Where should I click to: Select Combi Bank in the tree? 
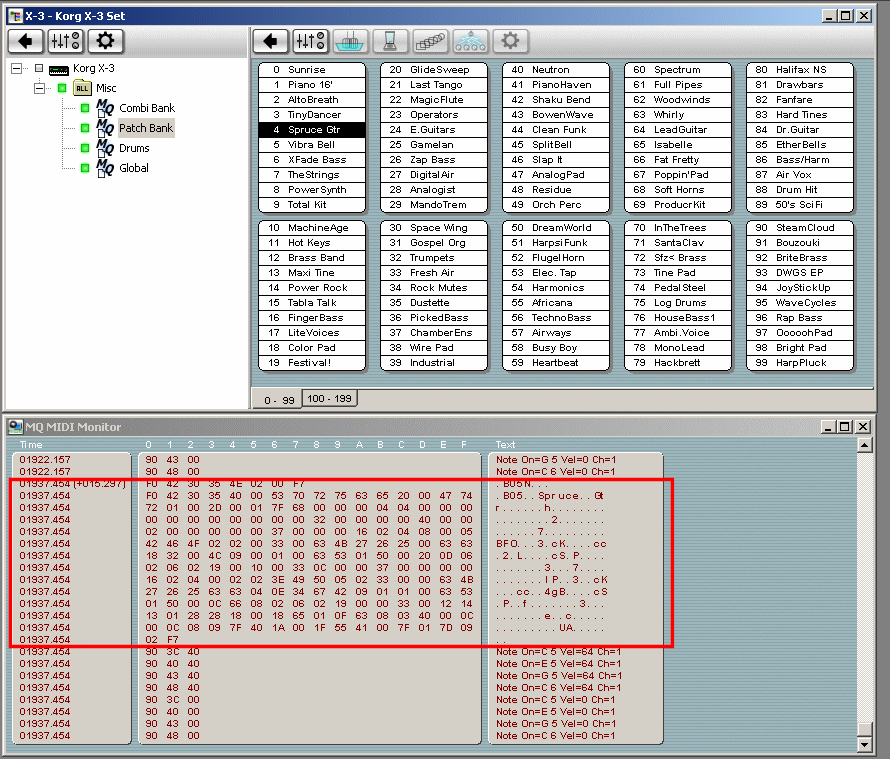click(147, 108)
